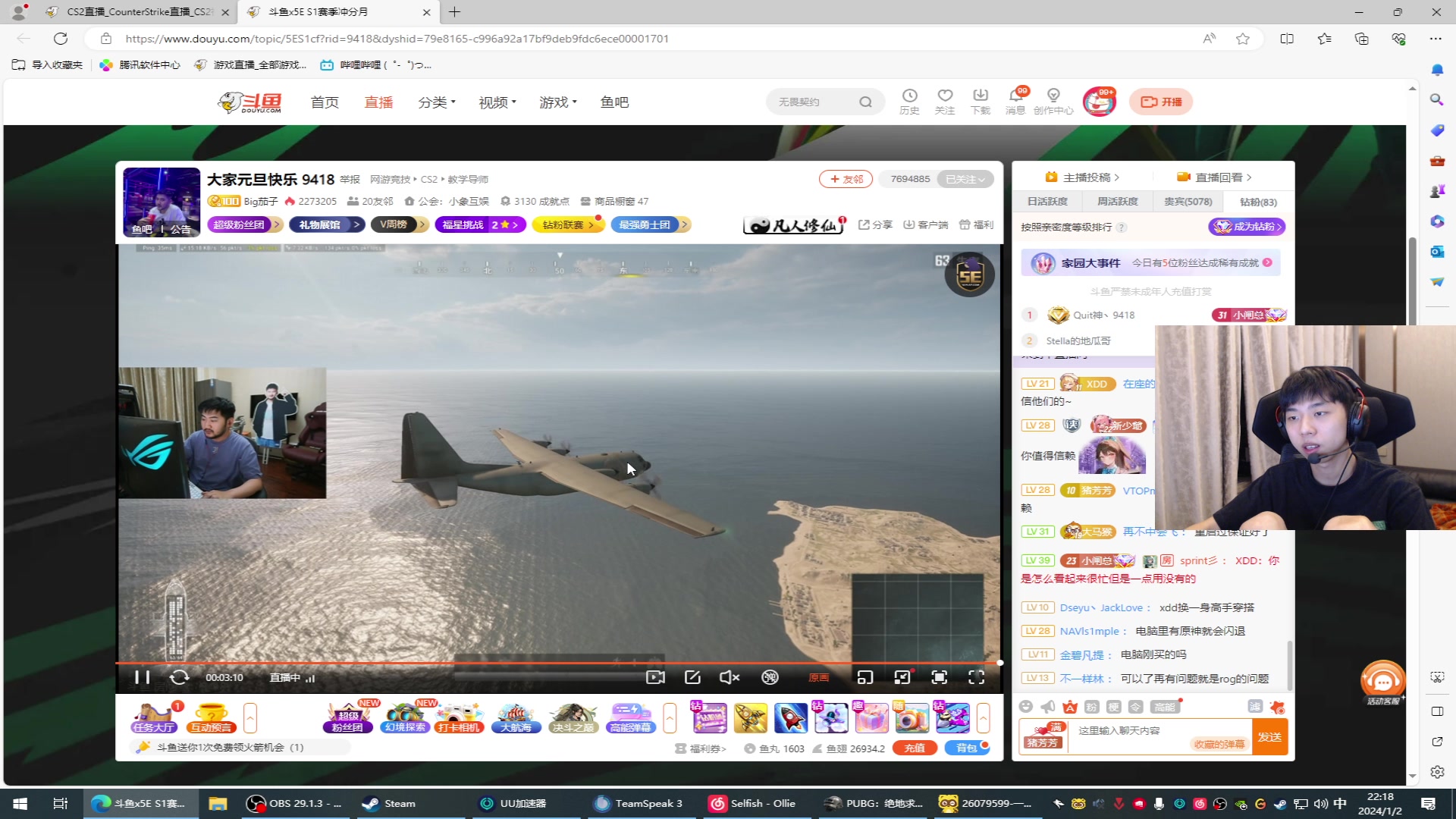Toggle web page fullscreen mode
1456x819 pixels.
click(x=940, y=677)
